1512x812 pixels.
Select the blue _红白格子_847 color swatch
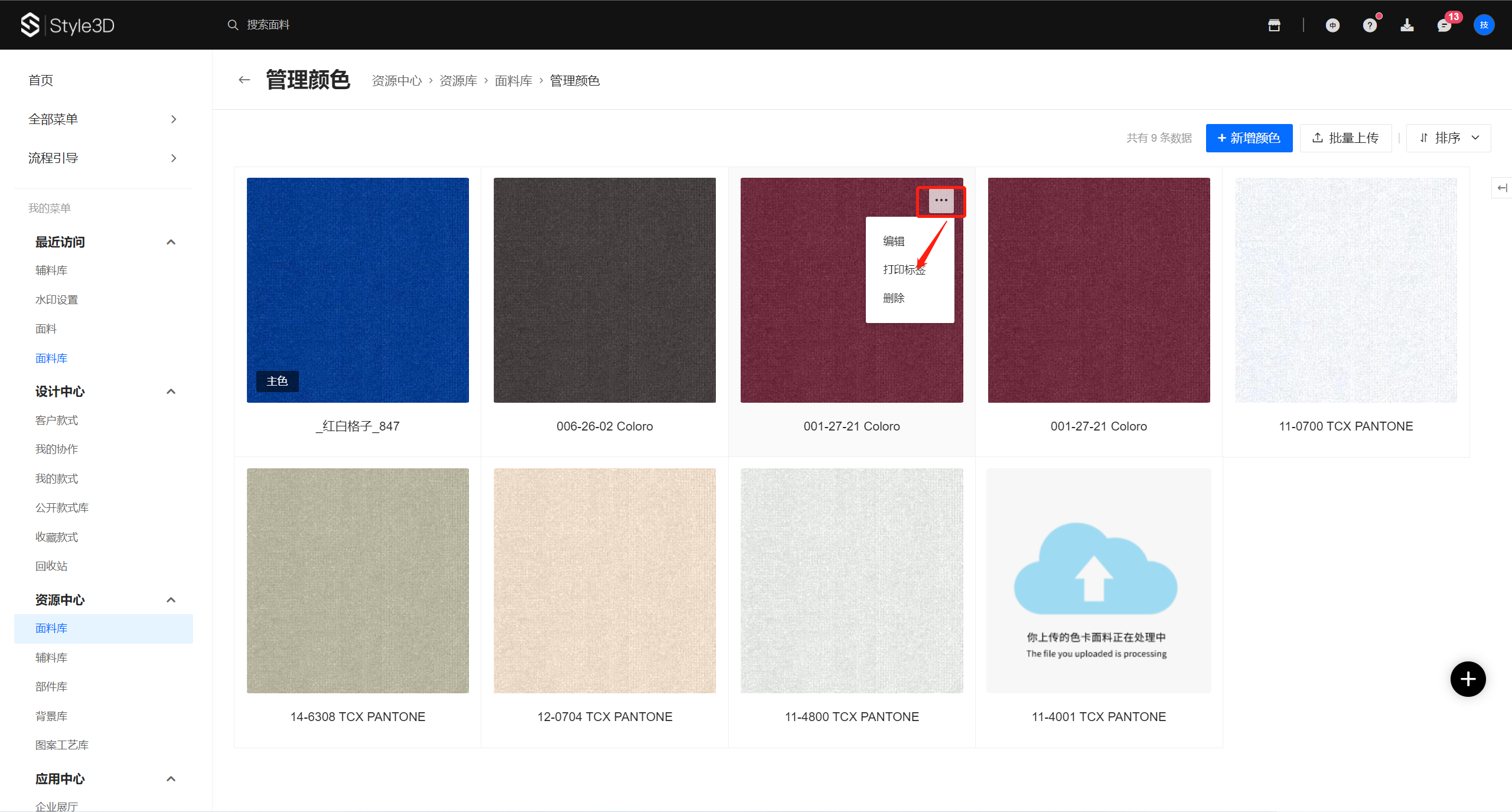(357, 290)
